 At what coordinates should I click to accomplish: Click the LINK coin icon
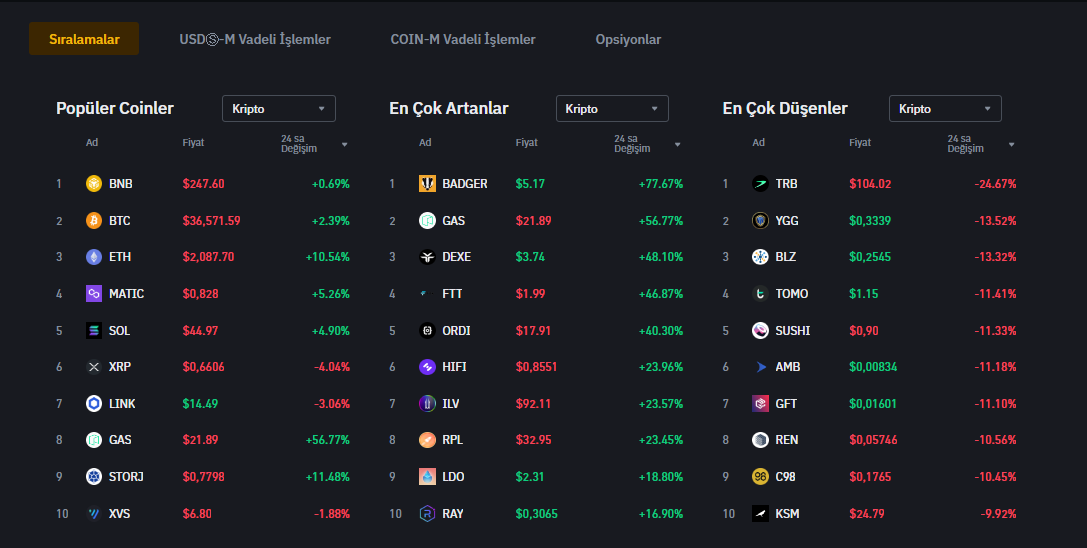point(94,404)
